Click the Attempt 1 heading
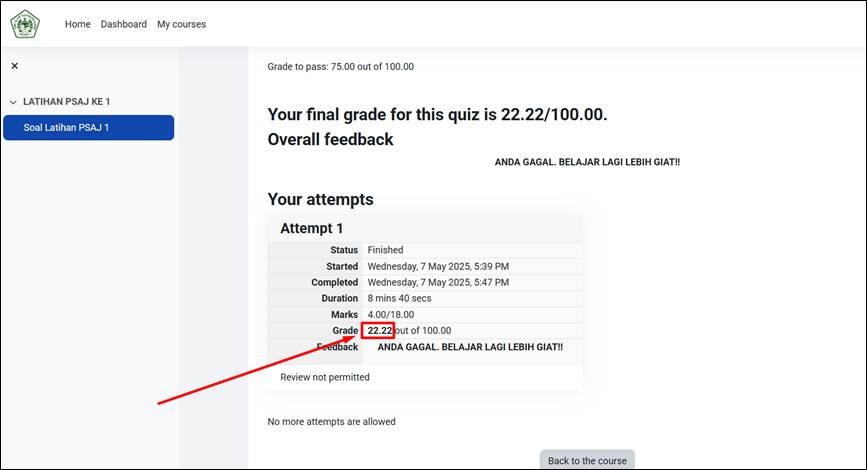The width and height of the screenshot is (867, 470). [x=311, y=228]
